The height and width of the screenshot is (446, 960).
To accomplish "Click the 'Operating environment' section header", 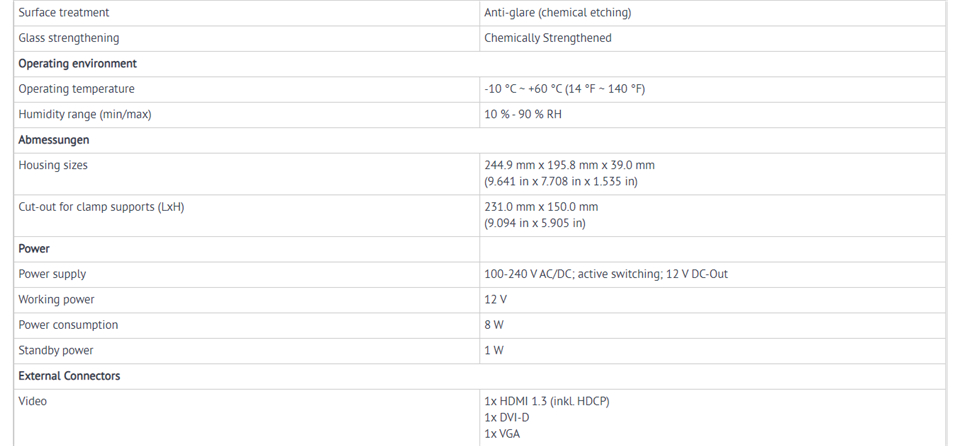I will pyautogui.click(x=77, y=63).
